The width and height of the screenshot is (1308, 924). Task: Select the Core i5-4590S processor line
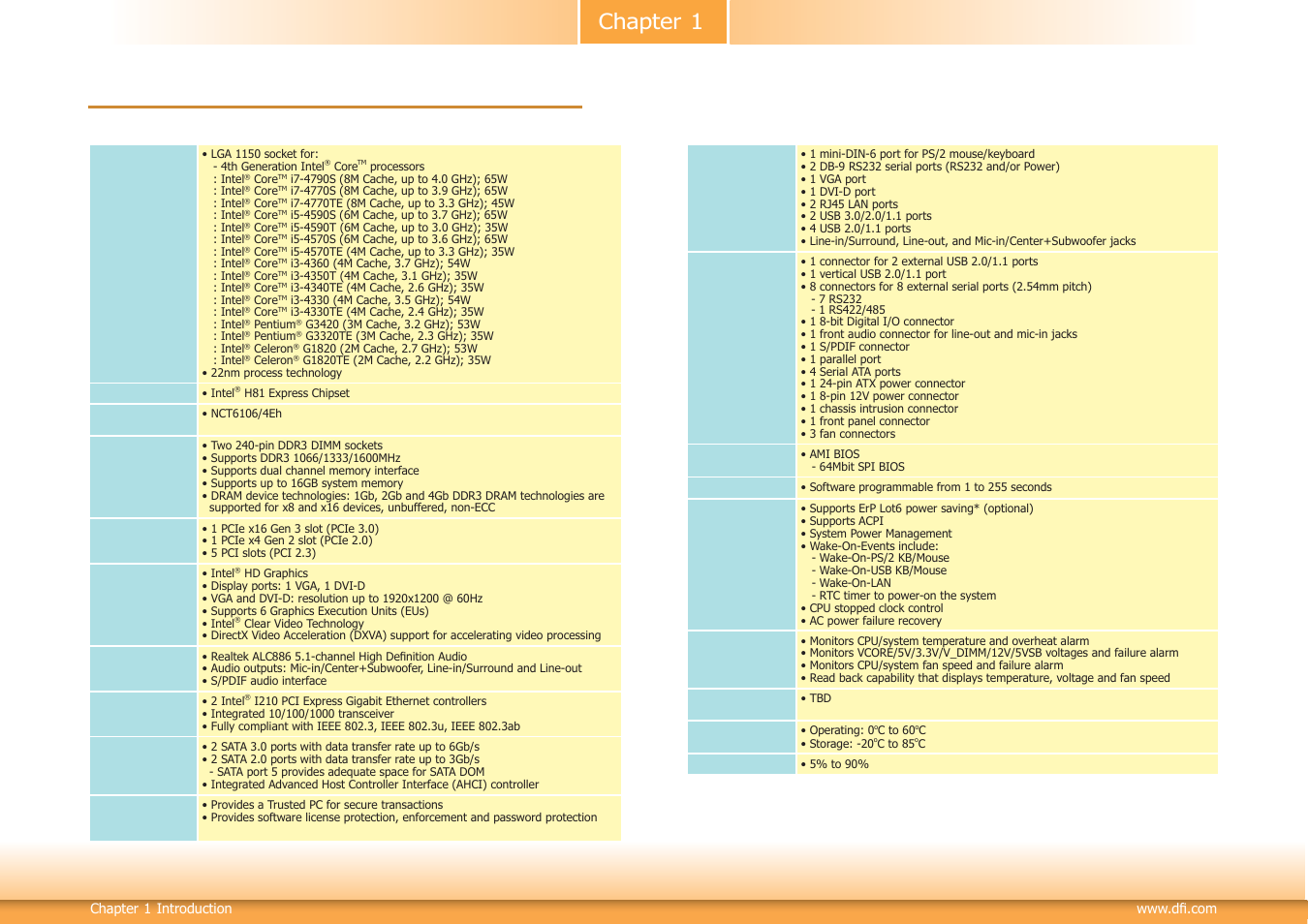click(360, 215)
